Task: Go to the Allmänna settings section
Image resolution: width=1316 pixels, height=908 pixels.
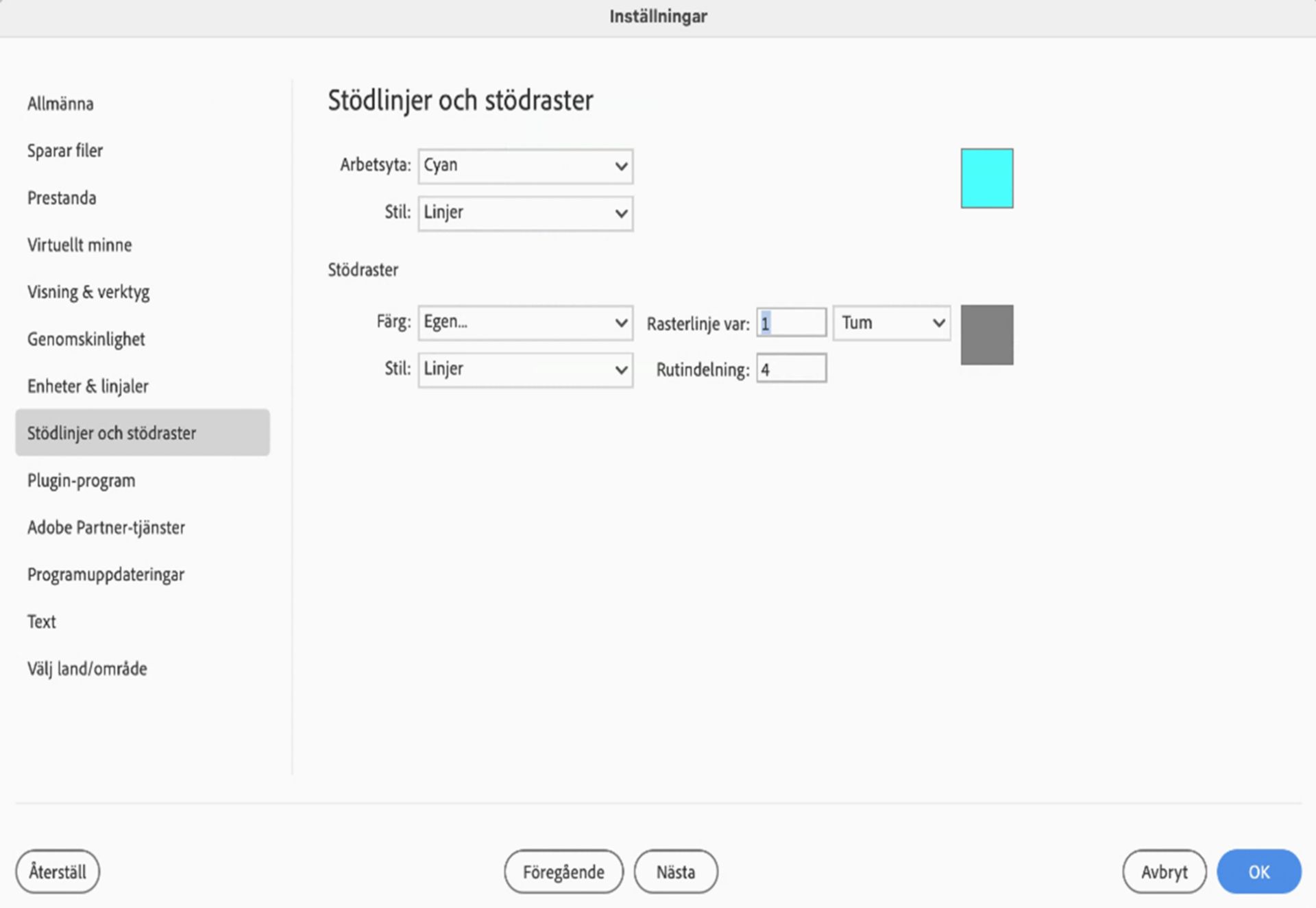Action: pos(60,104)
